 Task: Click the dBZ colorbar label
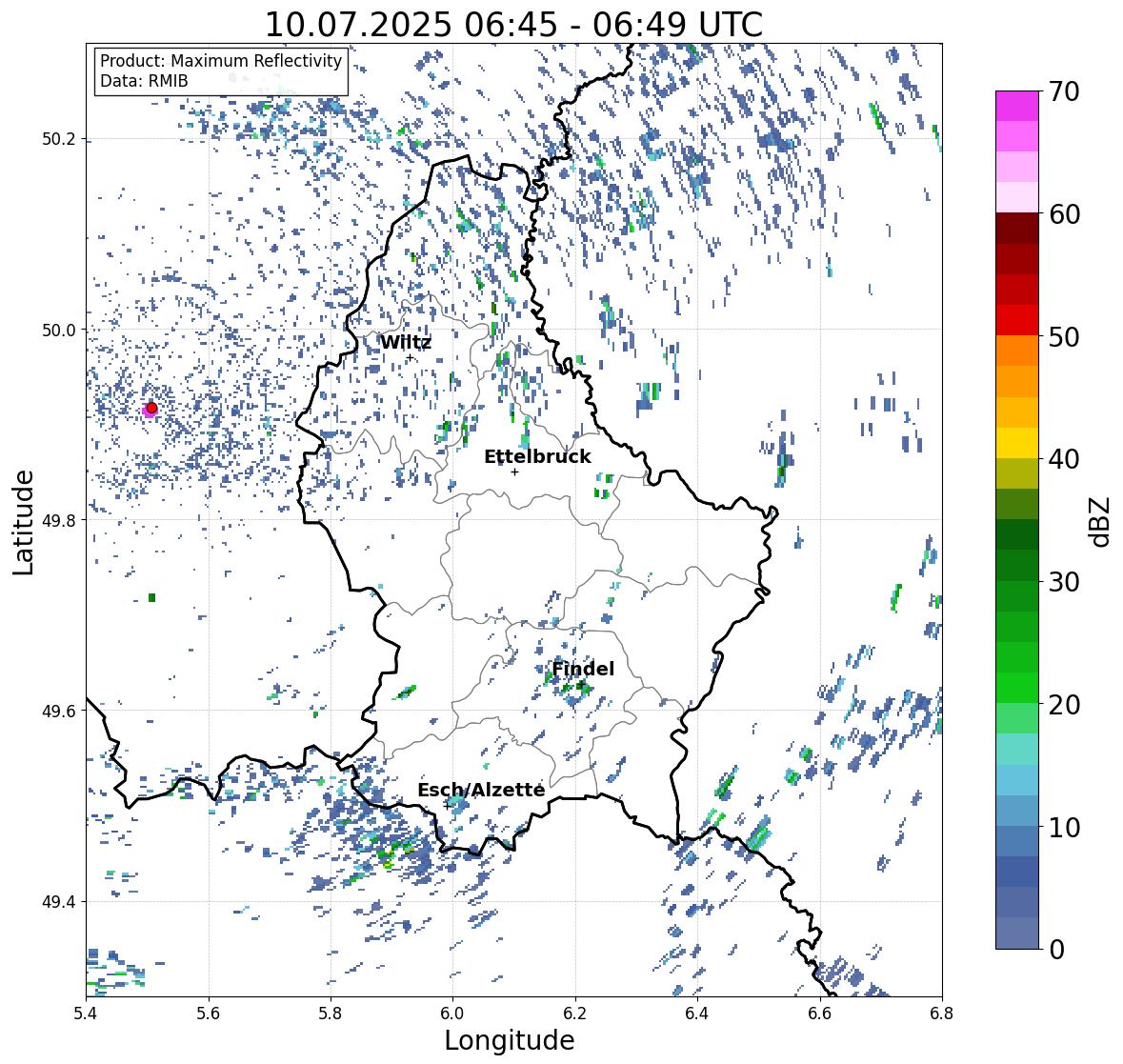1101,522
